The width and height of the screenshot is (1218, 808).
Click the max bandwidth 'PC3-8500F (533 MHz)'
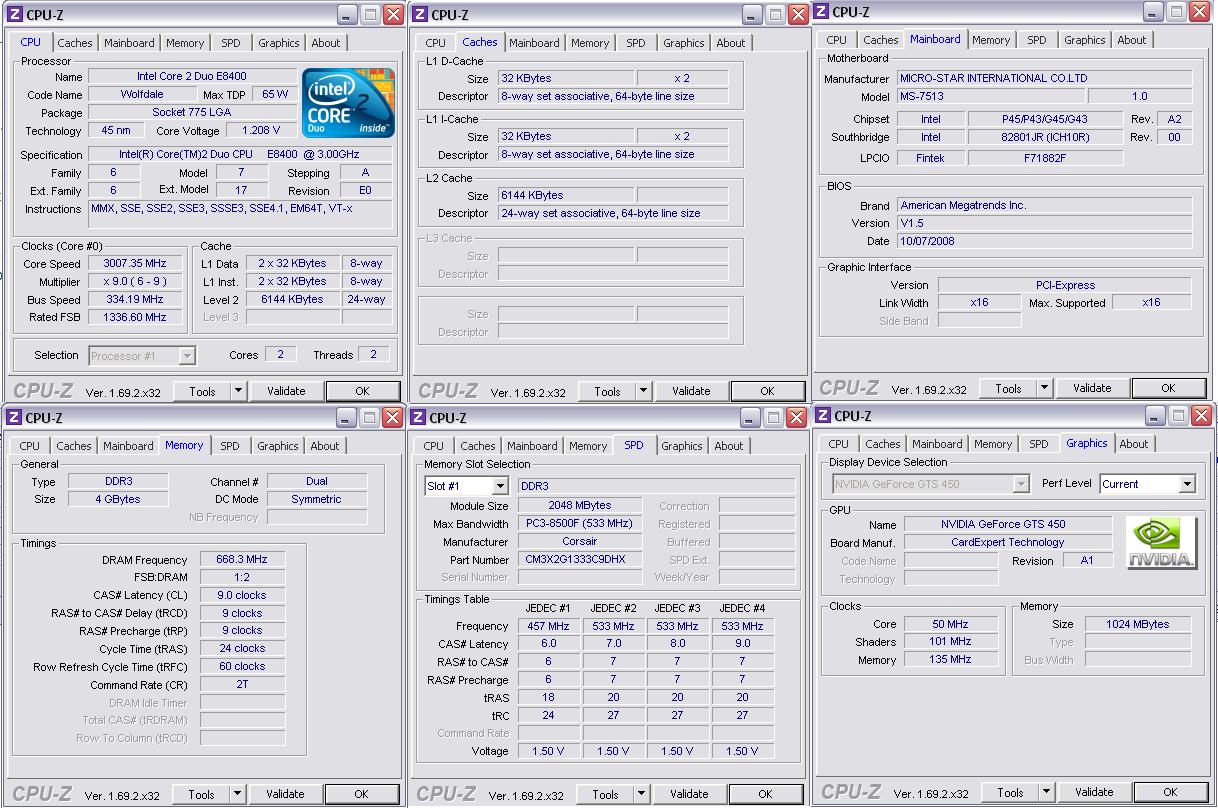click(579, 524)
